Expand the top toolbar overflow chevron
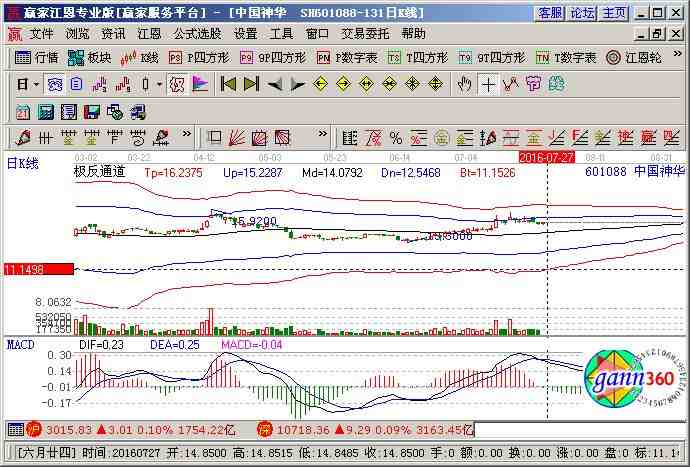The image size is (690, 467). click(677, 55)
